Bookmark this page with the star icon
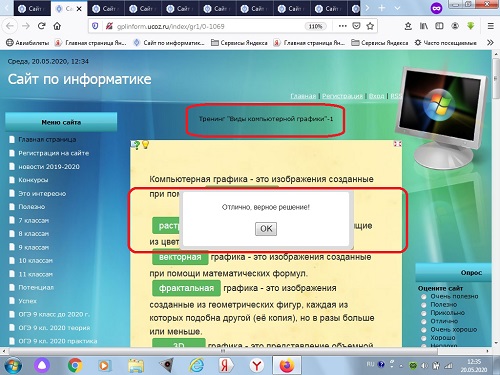500x375 pixels. coord(370,26)
